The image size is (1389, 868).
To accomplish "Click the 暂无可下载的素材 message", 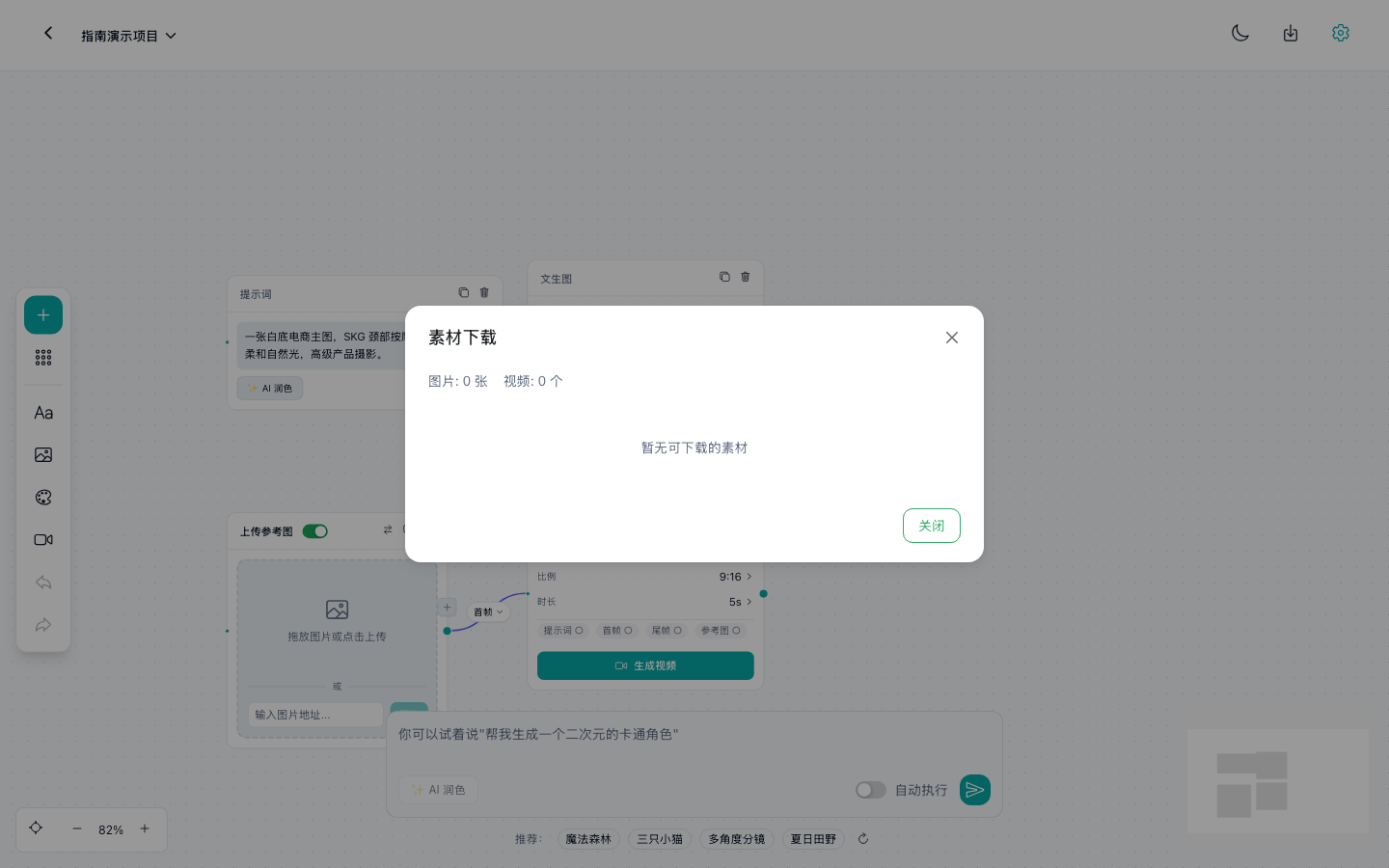I will click(694, 448).
